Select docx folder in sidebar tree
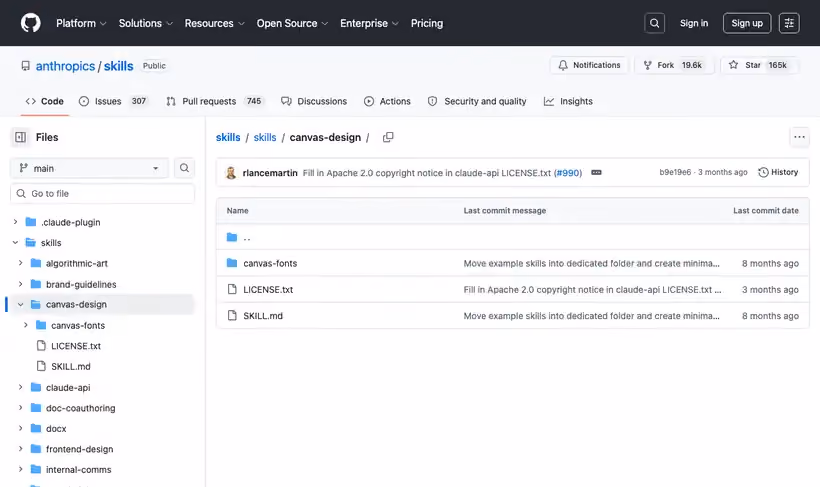This screenshot has height=487, width=820. 56,428
